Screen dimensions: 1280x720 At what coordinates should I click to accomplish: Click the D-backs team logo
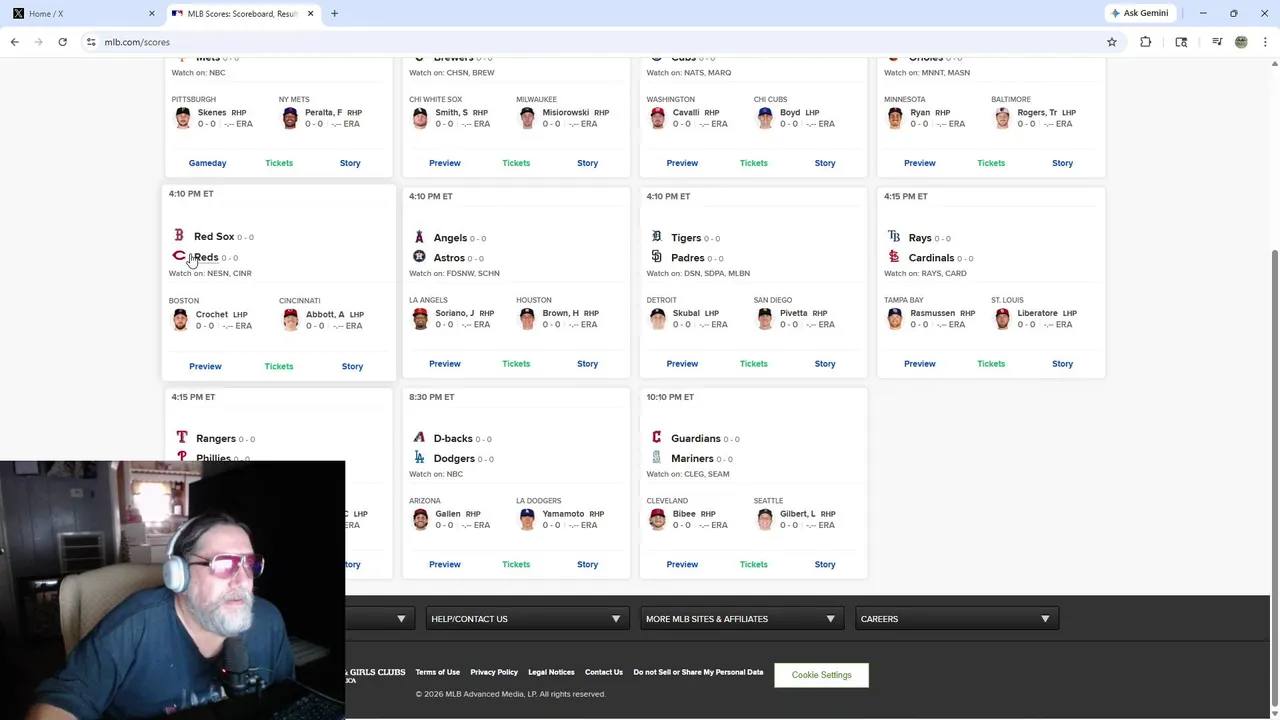click(x=419, y=438)
